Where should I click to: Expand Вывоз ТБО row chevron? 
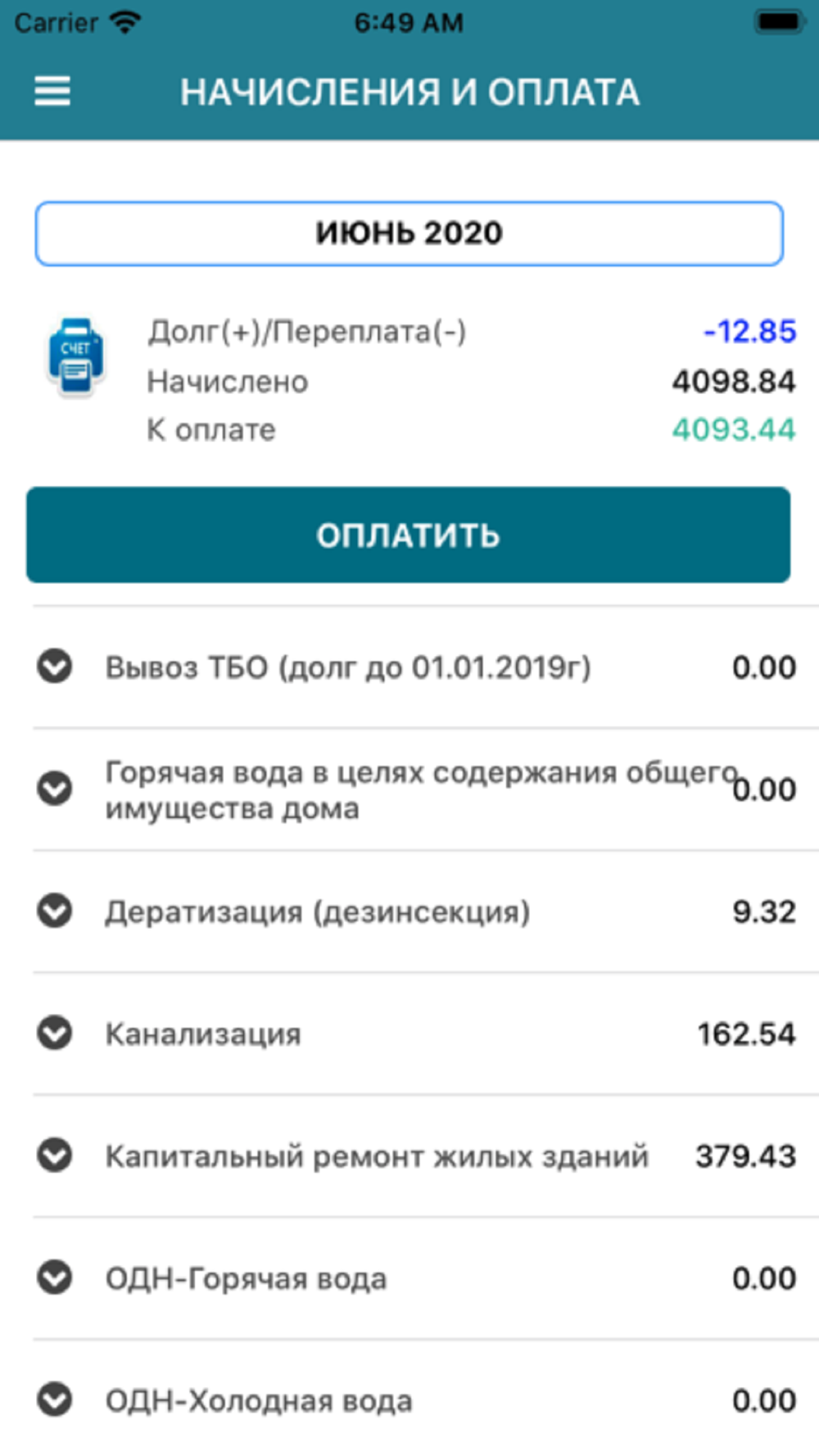[55, 667]
